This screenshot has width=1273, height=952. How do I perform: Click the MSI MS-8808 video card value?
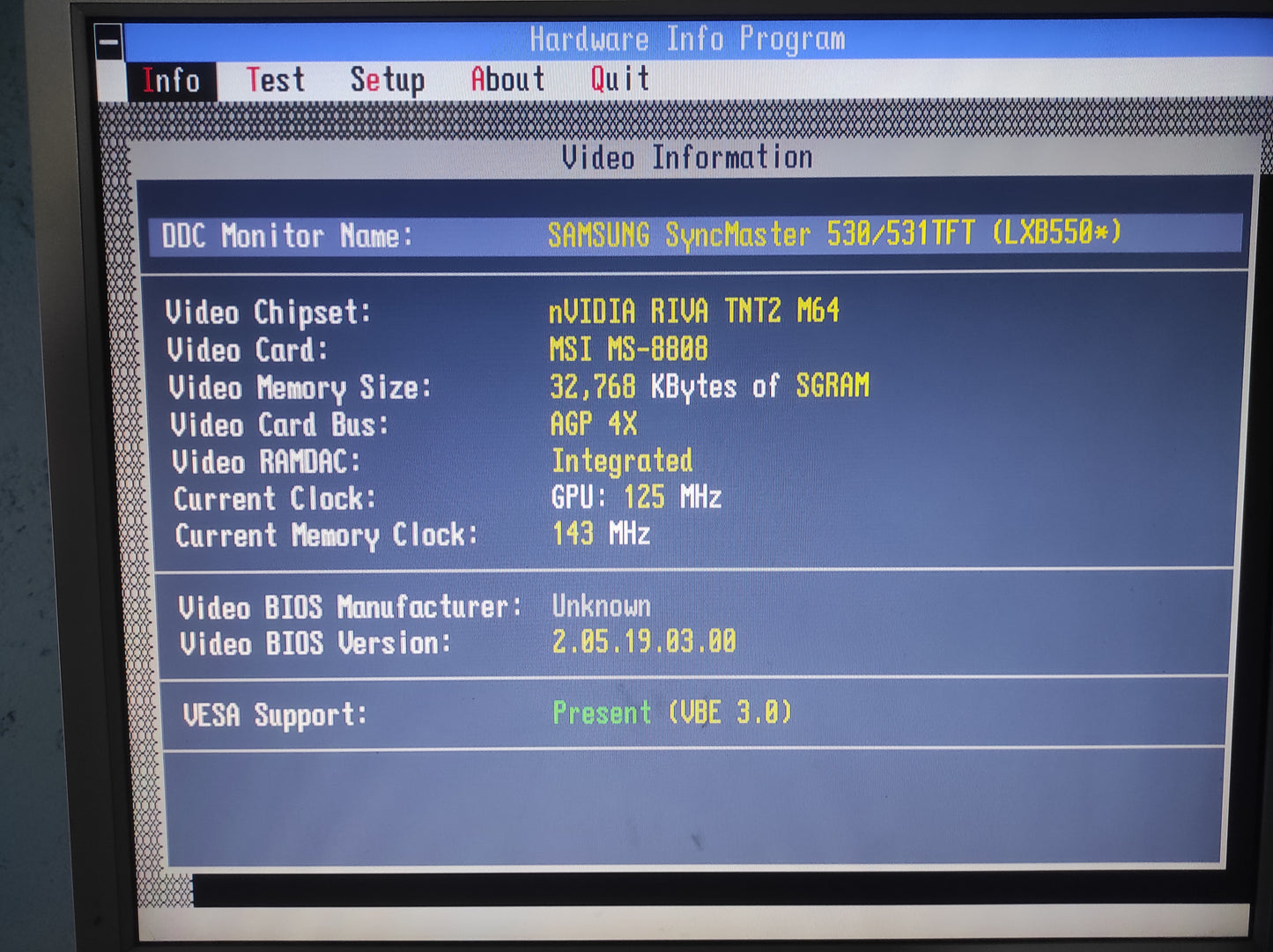[x=628, y=350]
